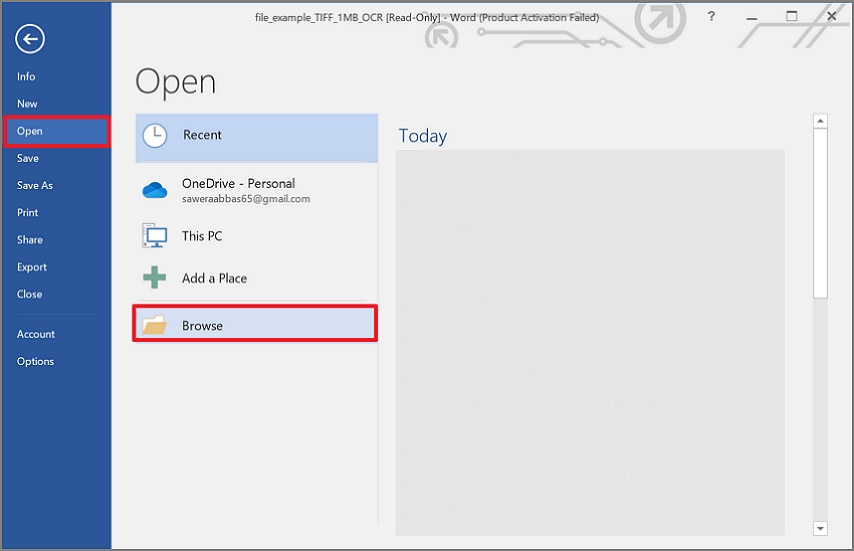Select Open in the sidebar

pos(57,131)
